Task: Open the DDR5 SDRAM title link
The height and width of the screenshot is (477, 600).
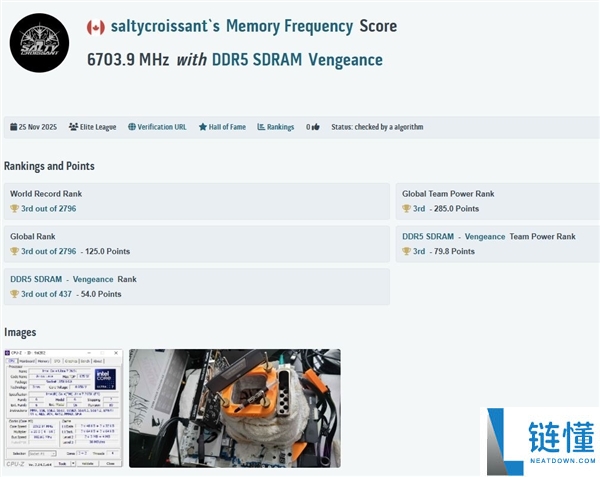Action: pyautogui.click(x=257, y=60)
